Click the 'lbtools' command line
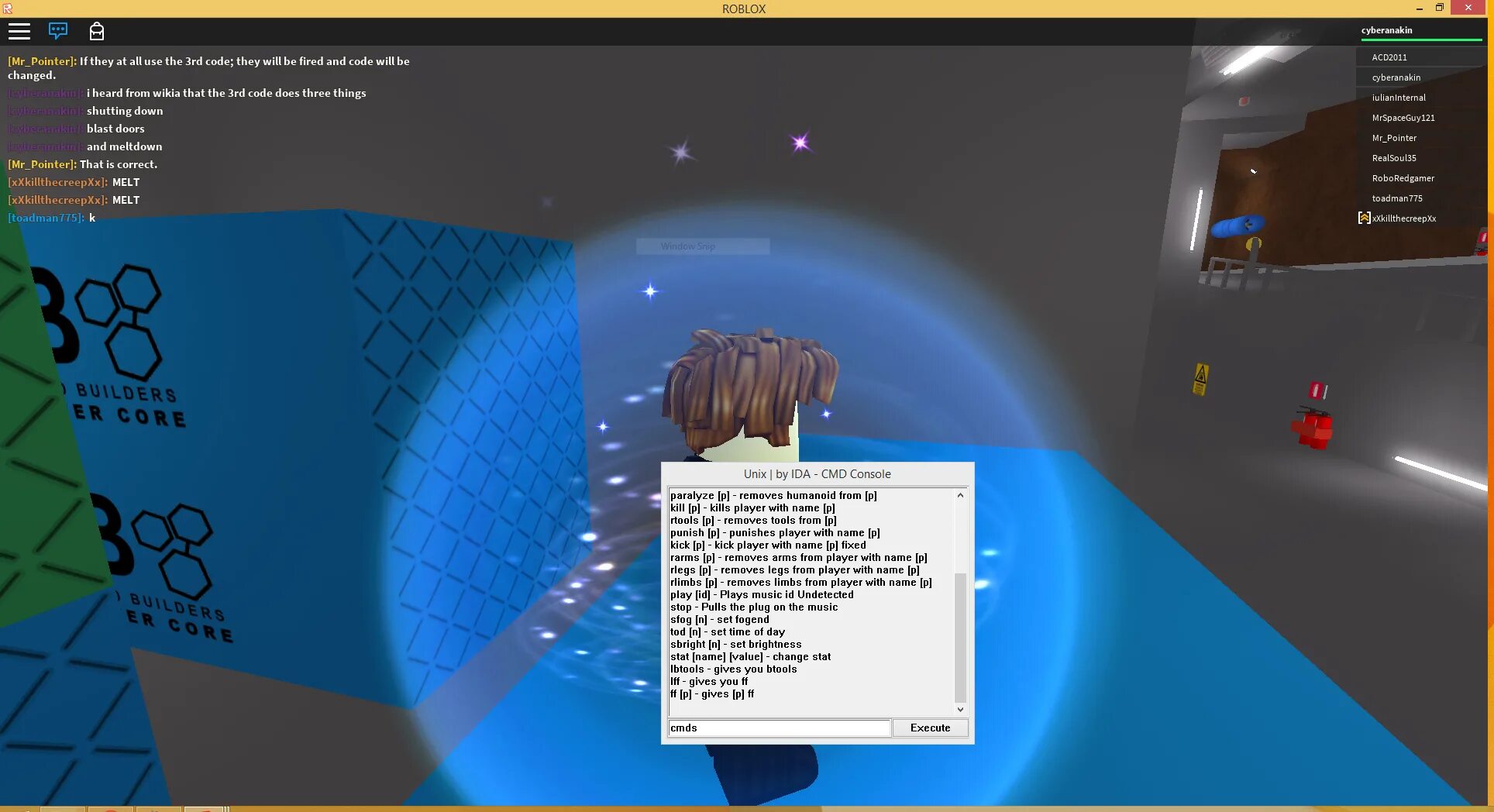Image resolution: width=1494 pixels, height=812 pixels. pyautogui.click(x=733, y=669)
